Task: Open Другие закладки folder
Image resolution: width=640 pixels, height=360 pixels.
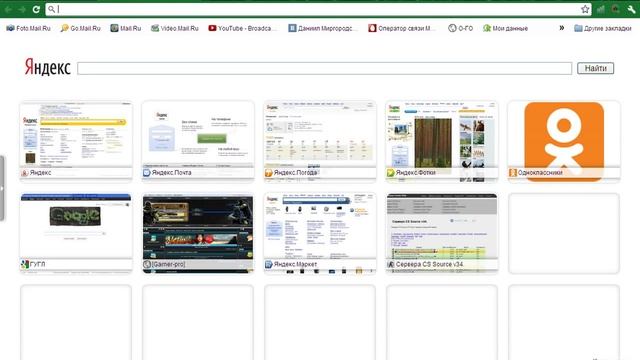Action: [602, 28]
